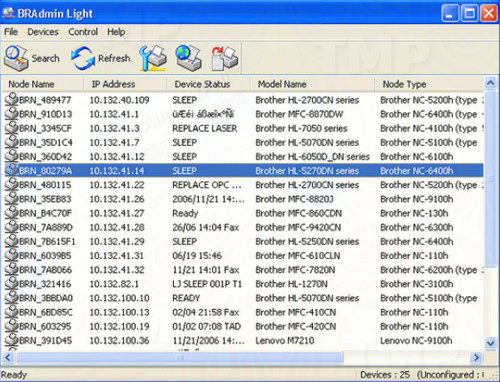The height and width of the screenshot is (382, 500).
Task: Select the printer icon for BRN_7AB066
Action: pyautogui.click(x=11, y=269)
